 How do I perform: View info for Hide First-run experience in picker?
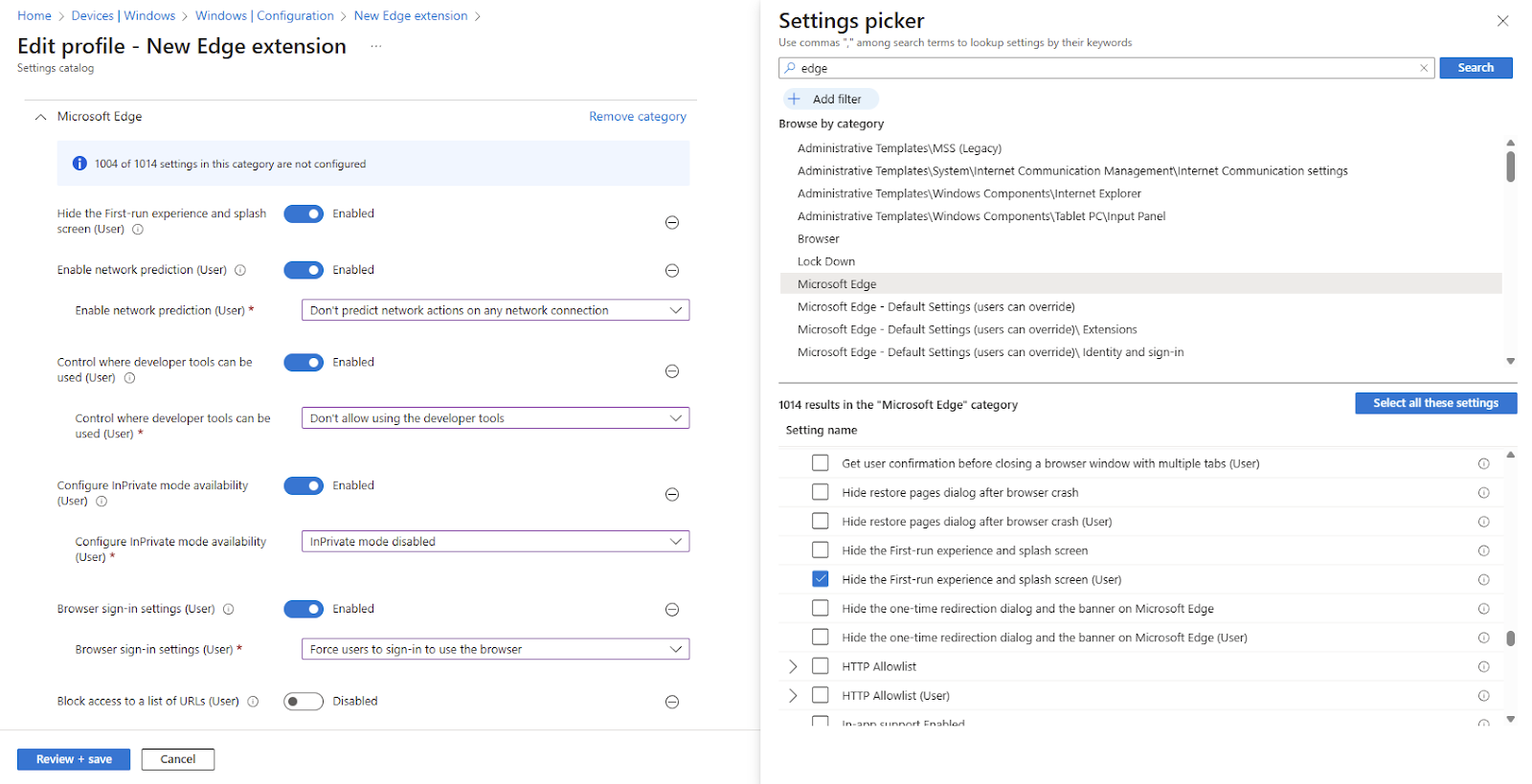[x=1483, y=551]
